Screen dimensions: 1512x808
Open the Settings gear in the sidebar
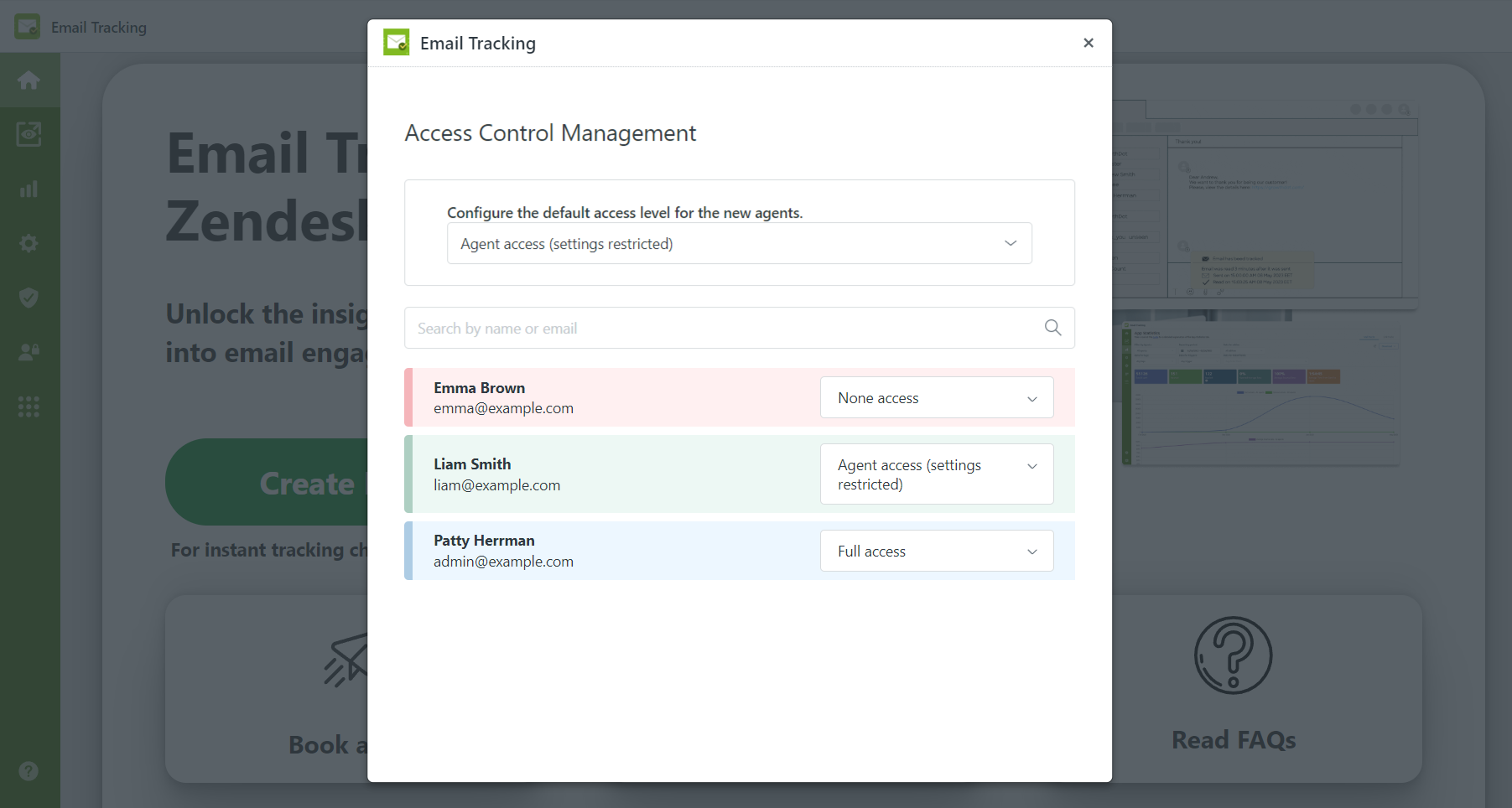29,243
